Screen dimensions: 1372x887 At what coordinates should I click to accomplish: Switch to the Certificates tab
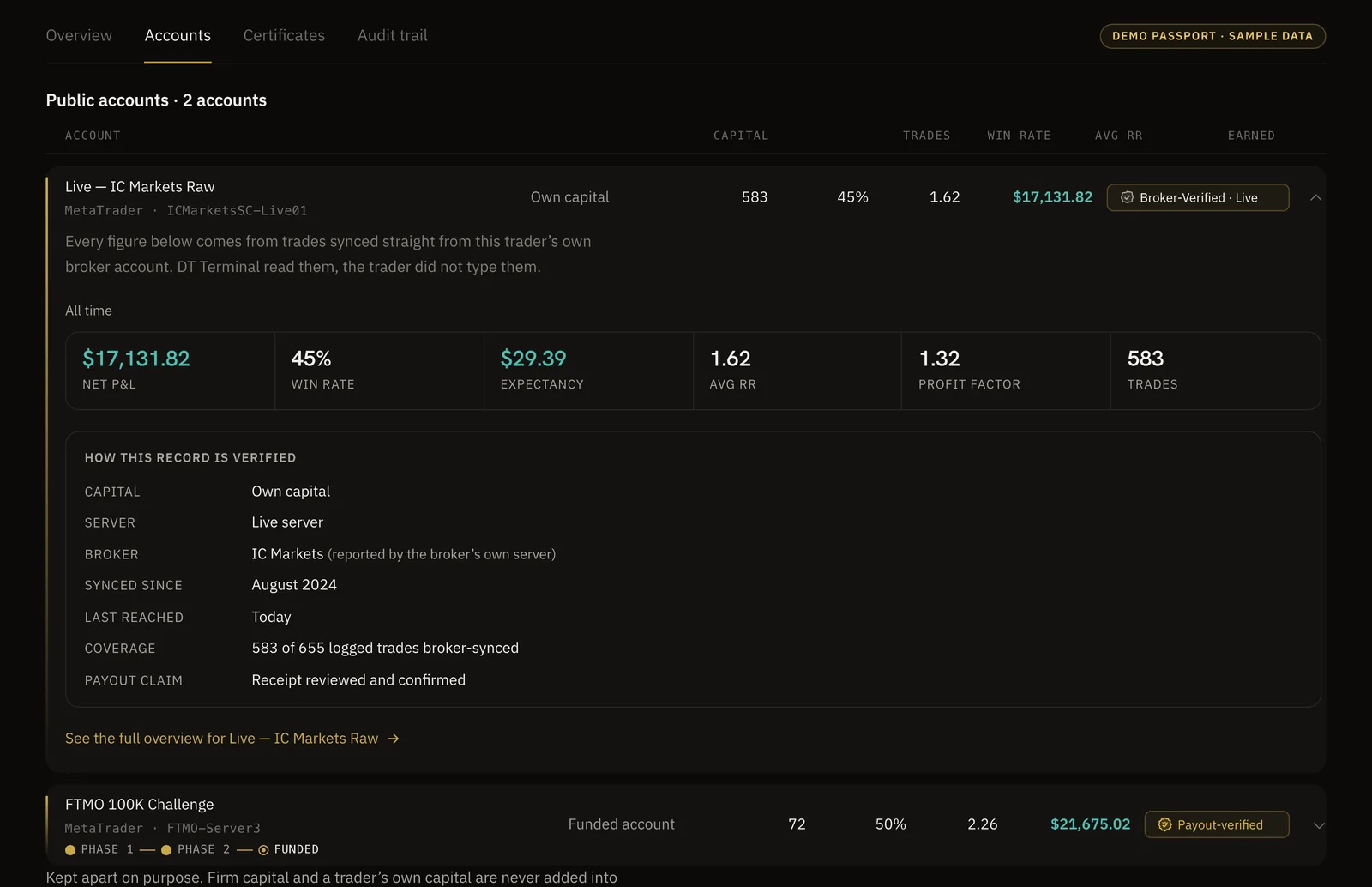coord(284,35)
